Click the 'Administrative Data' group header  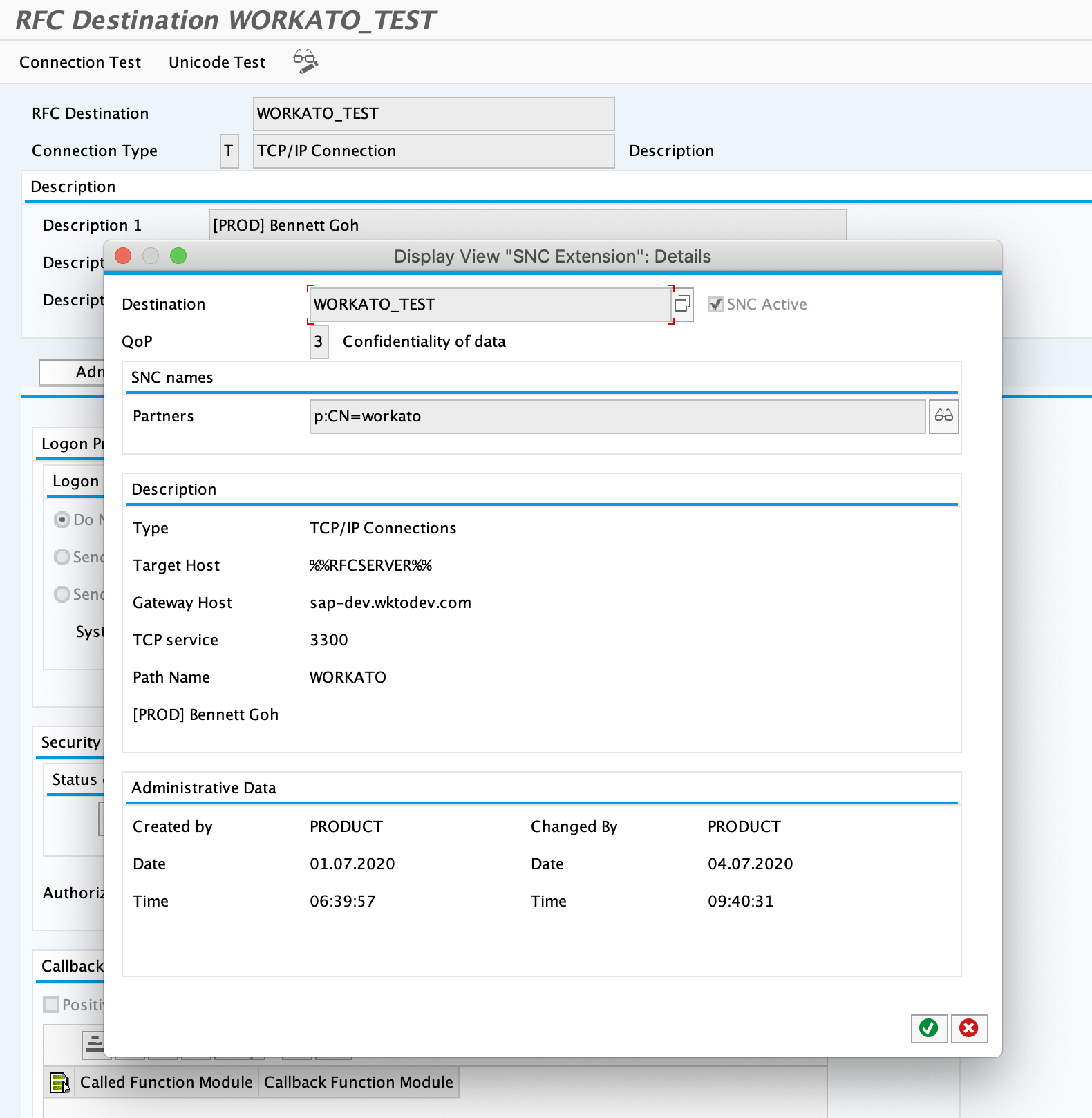[x=204, y=788]
